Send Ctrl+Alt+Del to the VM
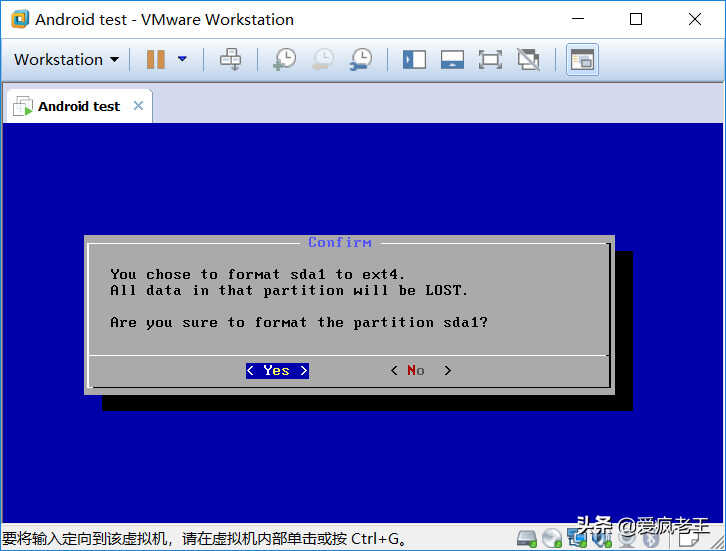The width and height of the screenshot is (726, 551). [x=230, y=59]
